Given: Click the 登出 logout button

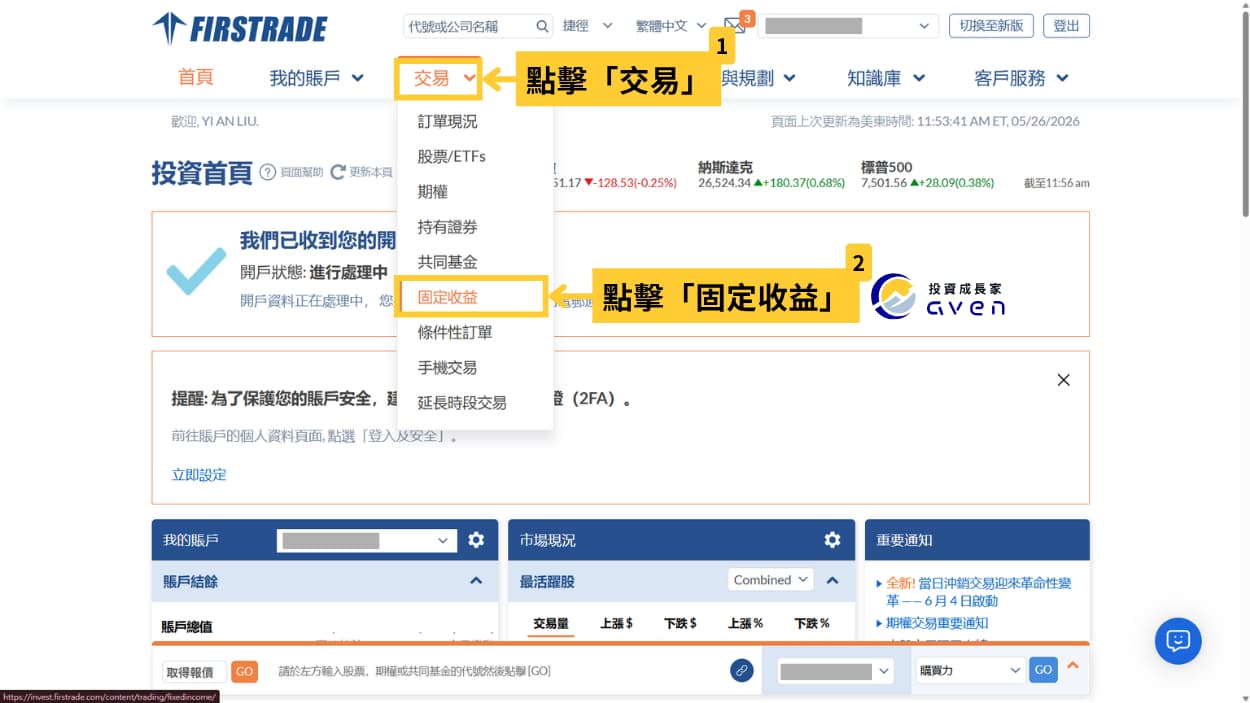Looking at the screenshot, I should [1066, 26].
